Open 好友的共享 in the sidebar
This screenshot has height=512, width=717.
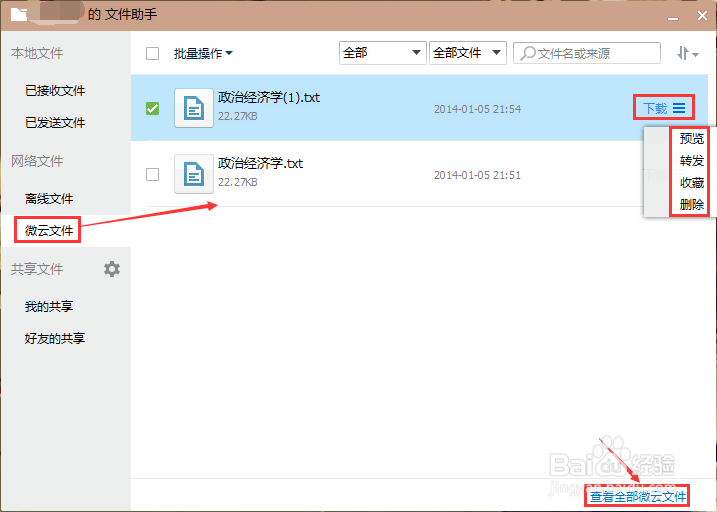pyautogui.click(x=55, y=338)
